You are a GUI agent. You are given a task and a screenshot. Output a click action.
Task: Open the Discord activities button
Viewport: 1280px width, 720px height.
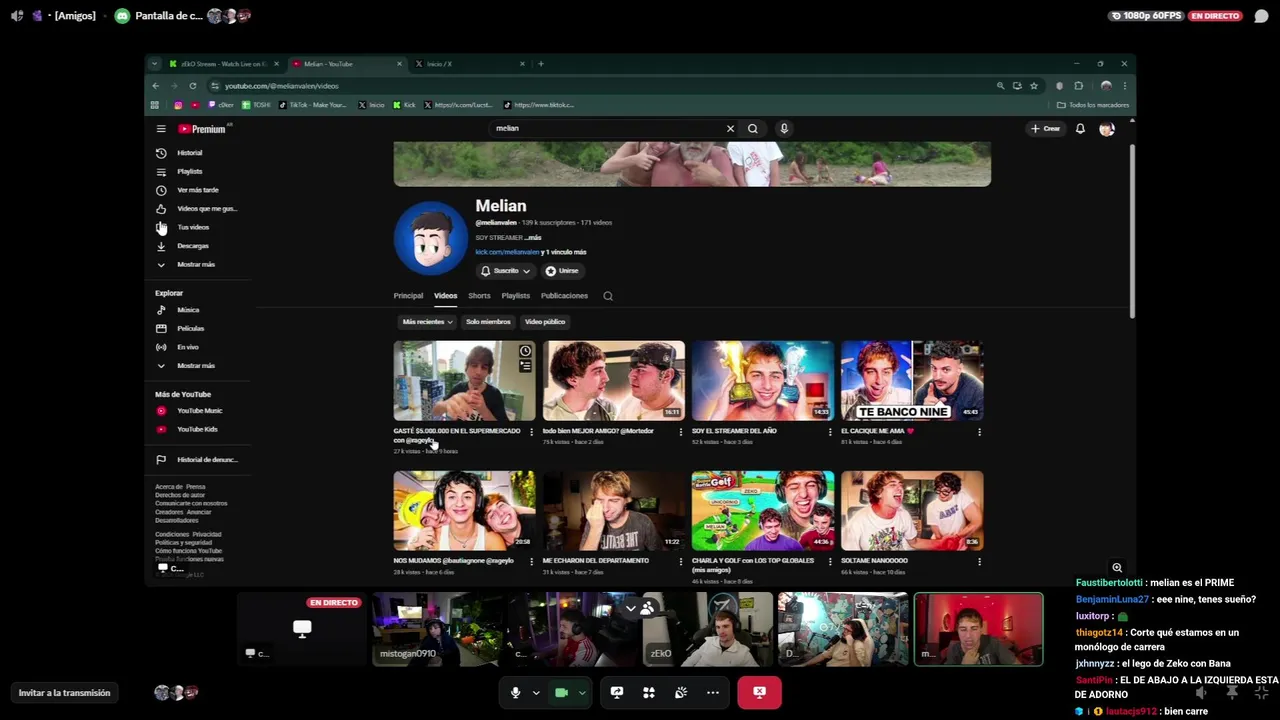click(649, 692)
